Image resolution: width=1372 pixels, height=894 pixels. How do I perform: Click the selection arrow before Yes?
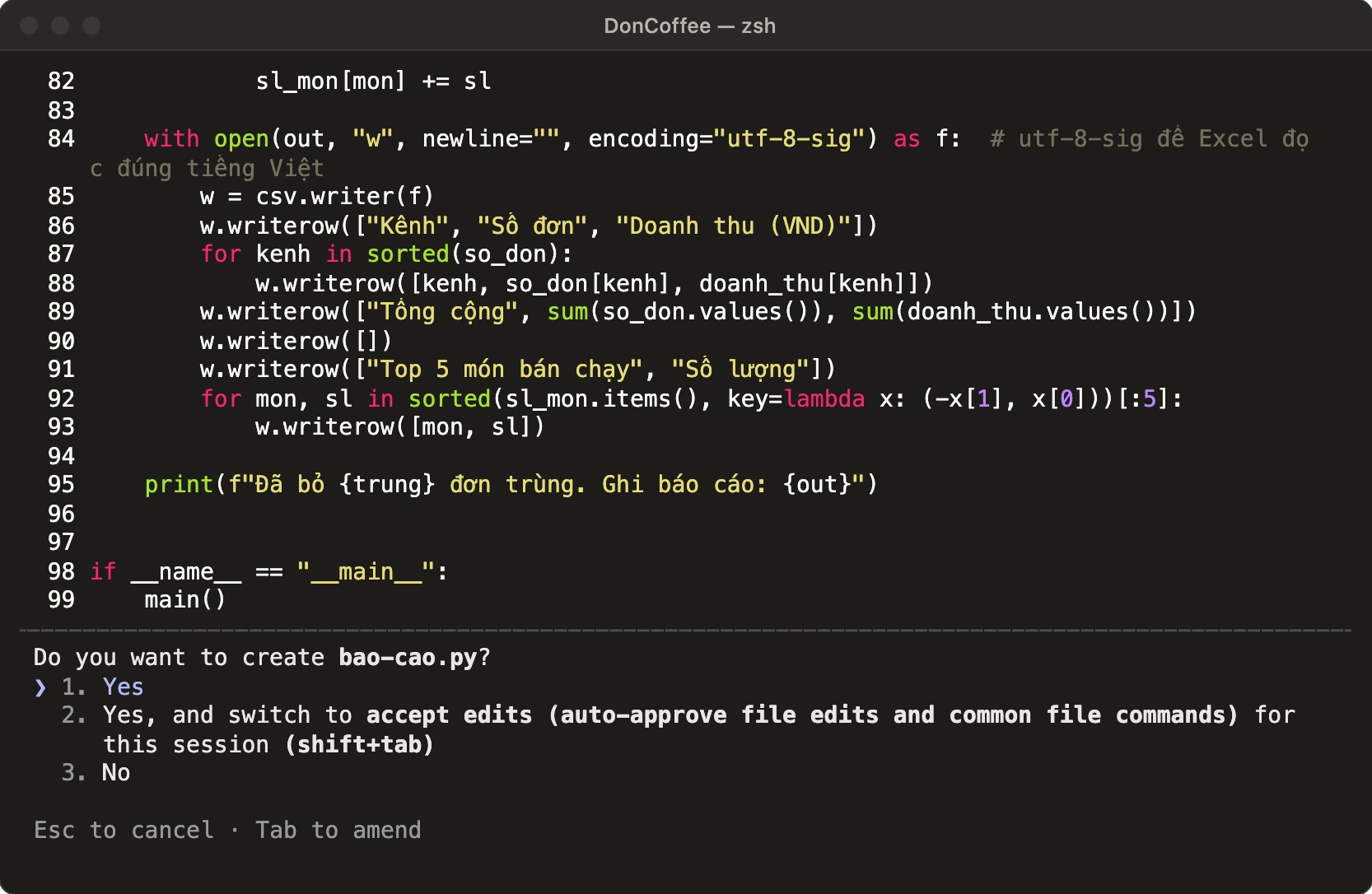coord(40,687)
